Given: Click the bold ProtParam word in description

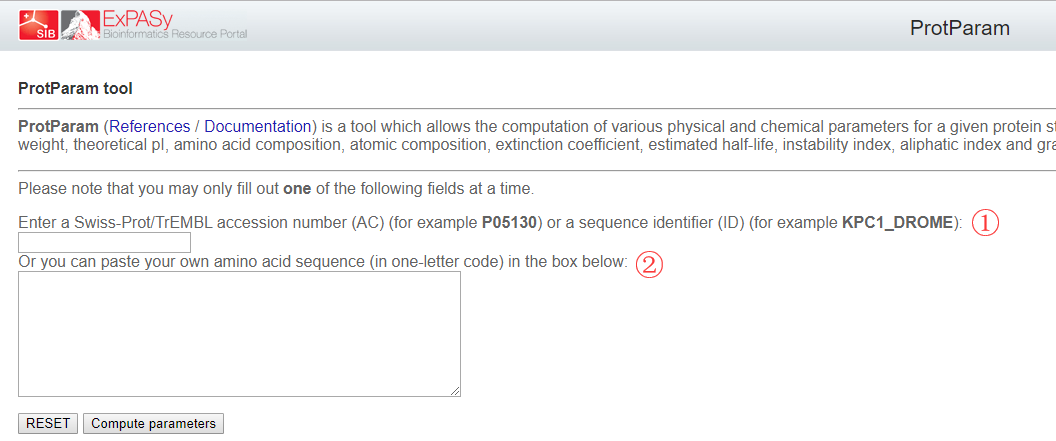Looking at the screenshot, I should tap(58, 127).
